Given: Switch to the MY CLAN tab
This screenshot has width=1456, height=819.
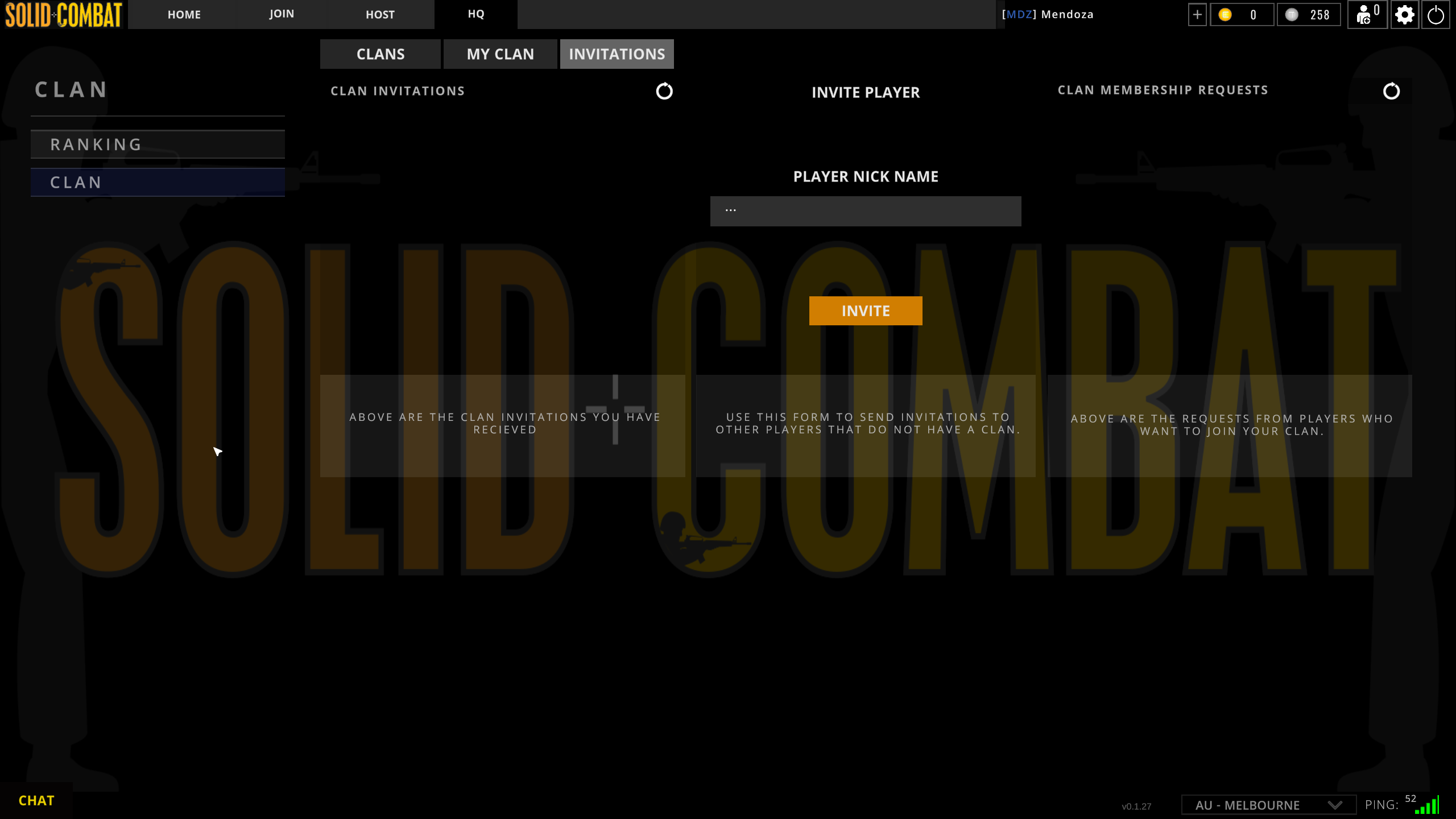Looking at the screenshot, I should [500, 54].
